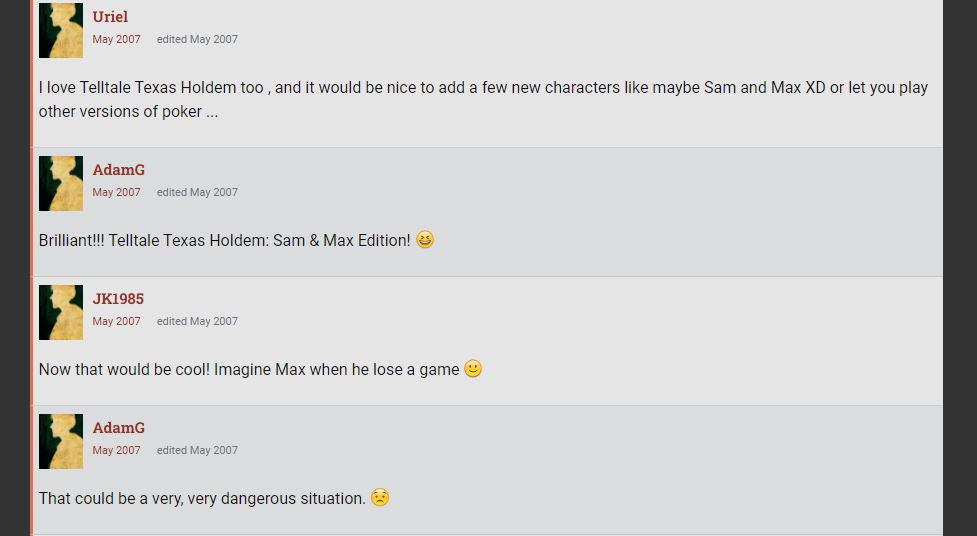This screenshot has height=536, width=977.
Task: Click the May 2007 date above the "Brilliant!!!" post
Action: click(116, 193)
